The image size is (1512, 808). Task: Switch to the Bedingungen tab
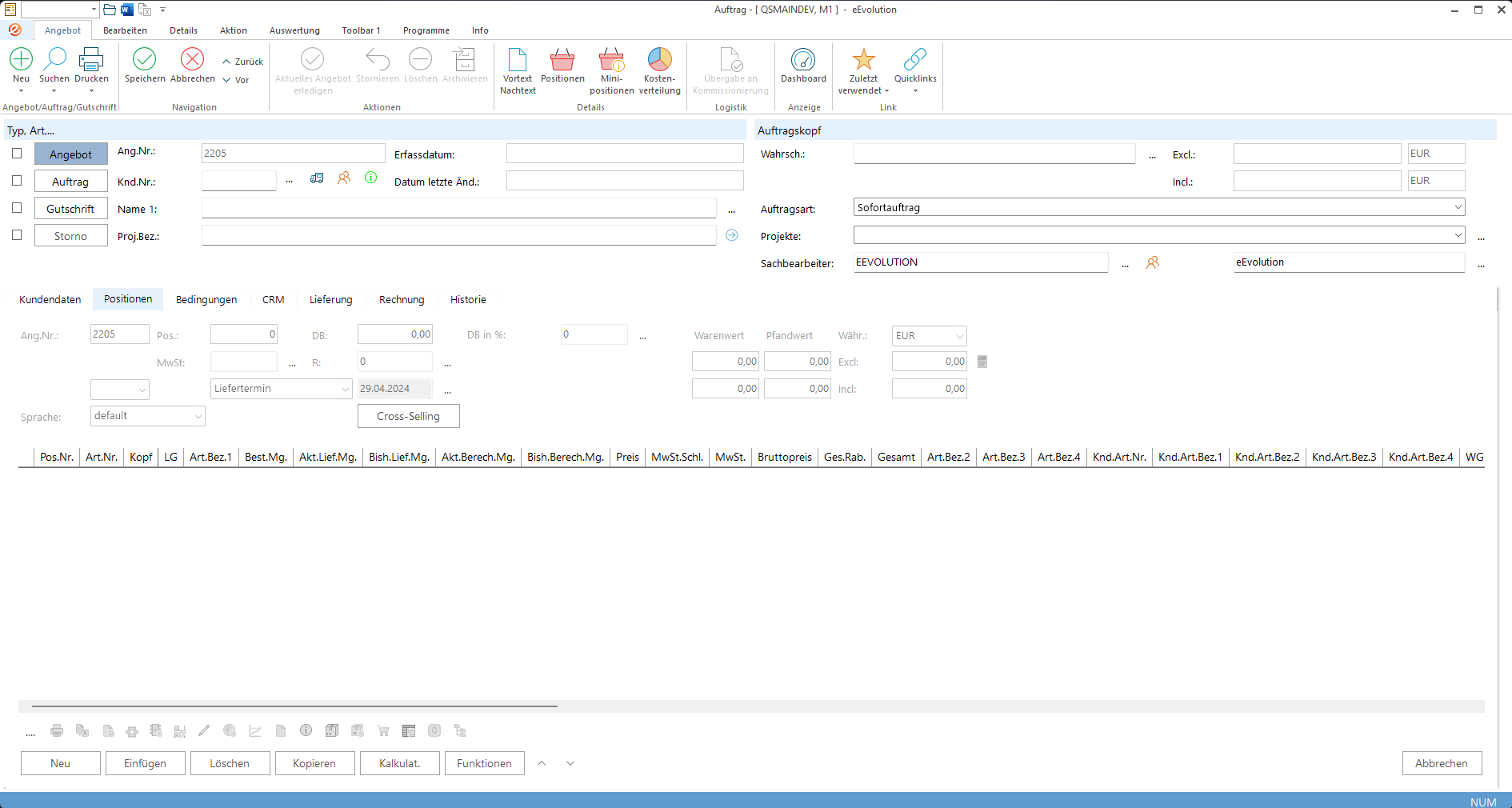(206, 299)
